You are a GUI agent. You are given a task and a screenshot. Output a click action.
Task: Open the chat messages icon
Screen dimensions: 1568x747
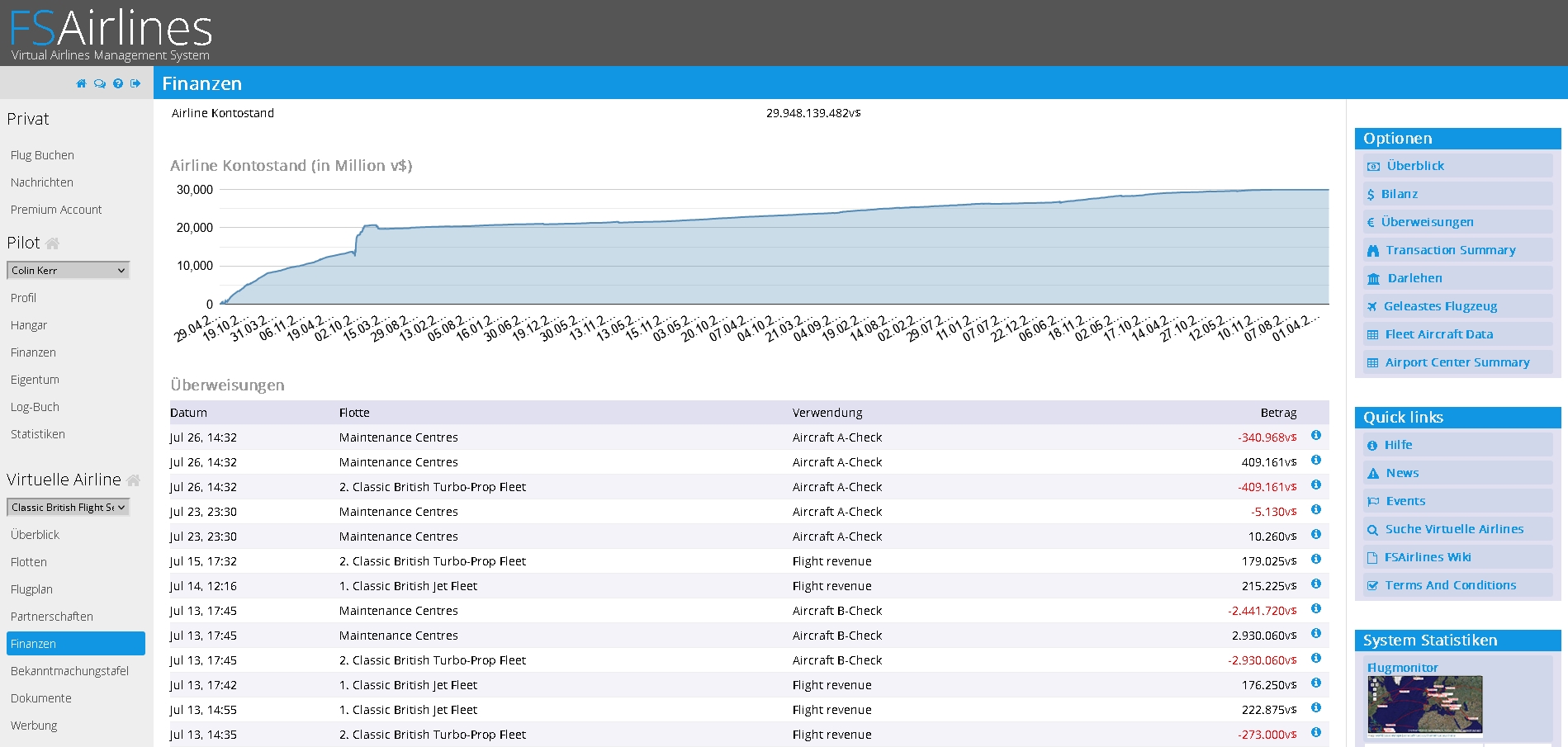click(99, 83)
